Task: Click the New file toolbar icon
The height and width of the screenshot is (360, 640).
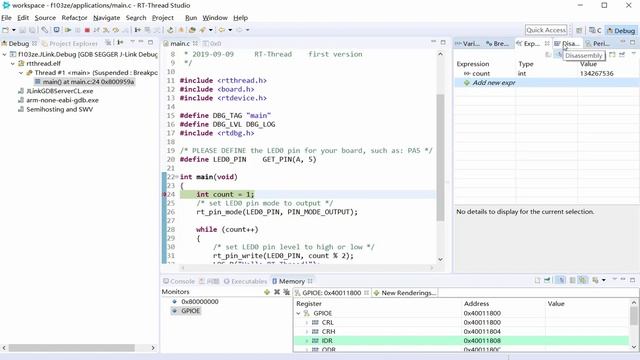Action: [x=6, y=30]
